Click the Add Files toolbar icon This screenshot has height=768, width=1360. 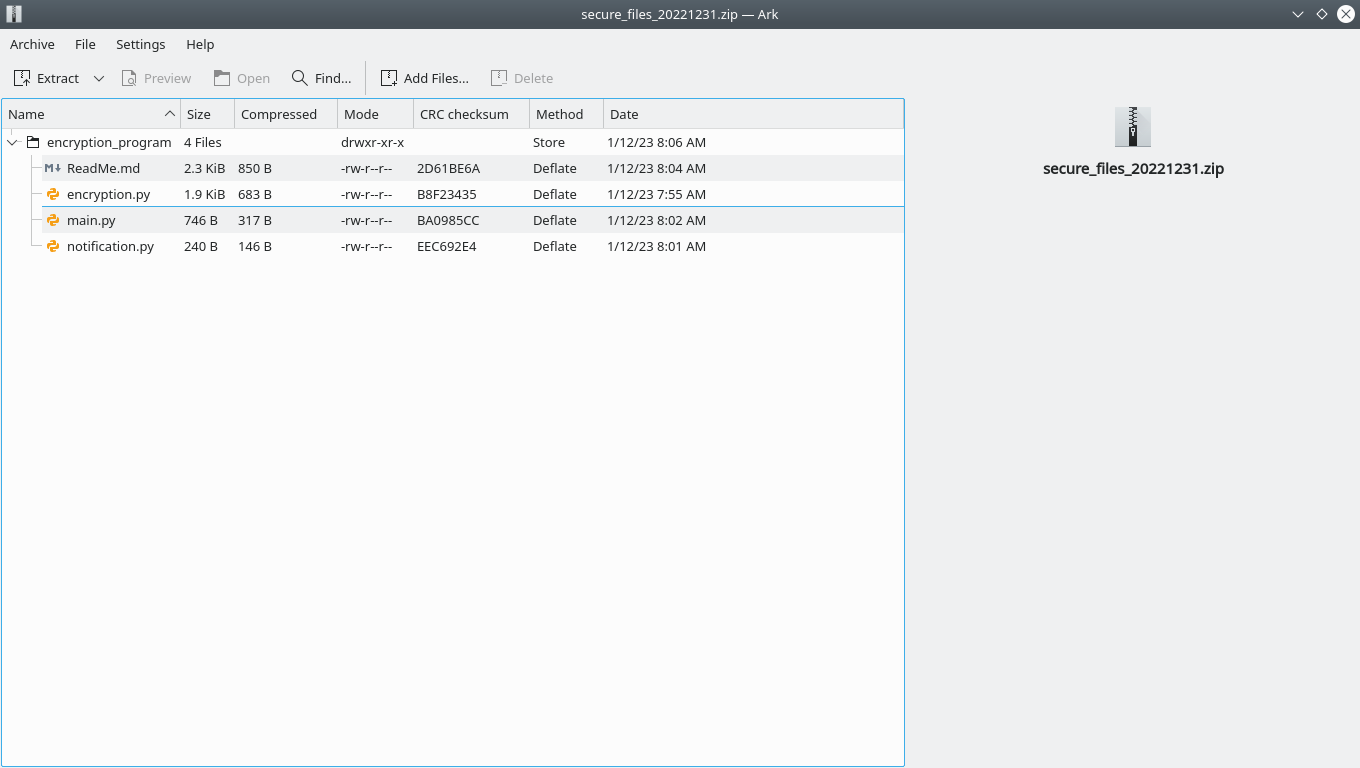(x=389, y=77)
